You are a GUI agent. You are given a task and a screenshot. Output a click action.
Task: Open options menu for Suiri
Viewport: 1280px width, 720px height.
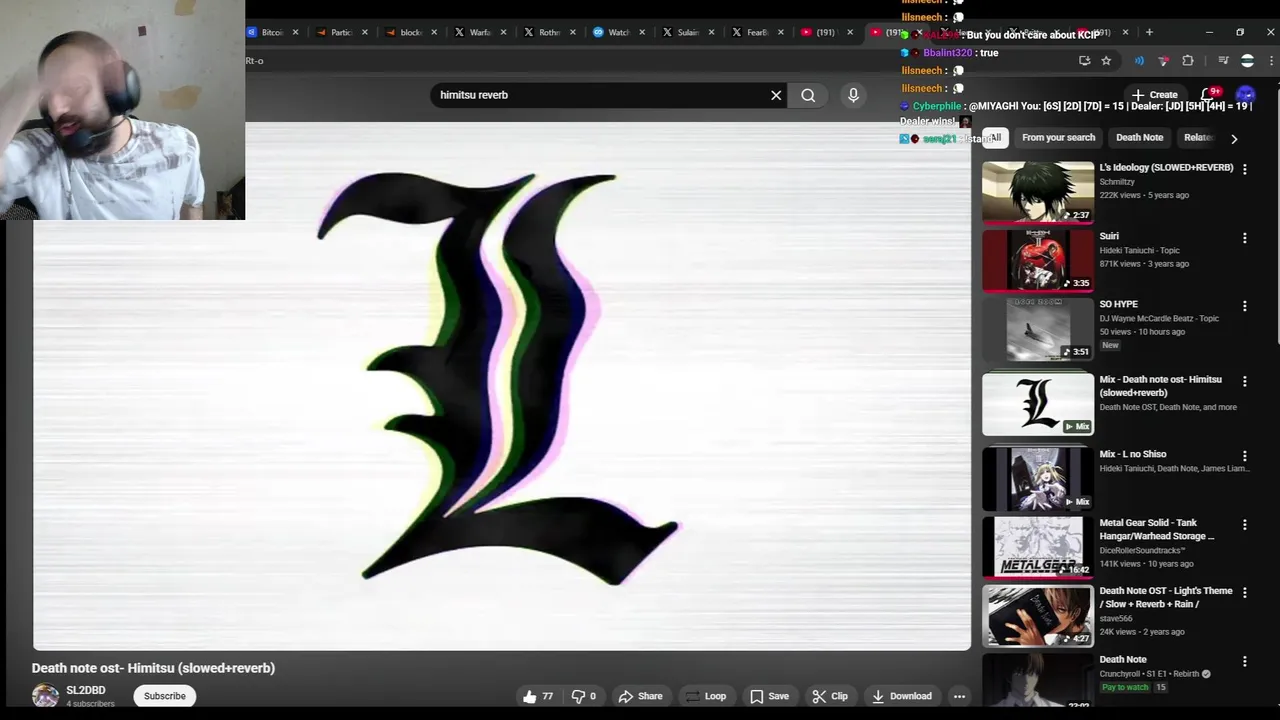pos(1245,238)
